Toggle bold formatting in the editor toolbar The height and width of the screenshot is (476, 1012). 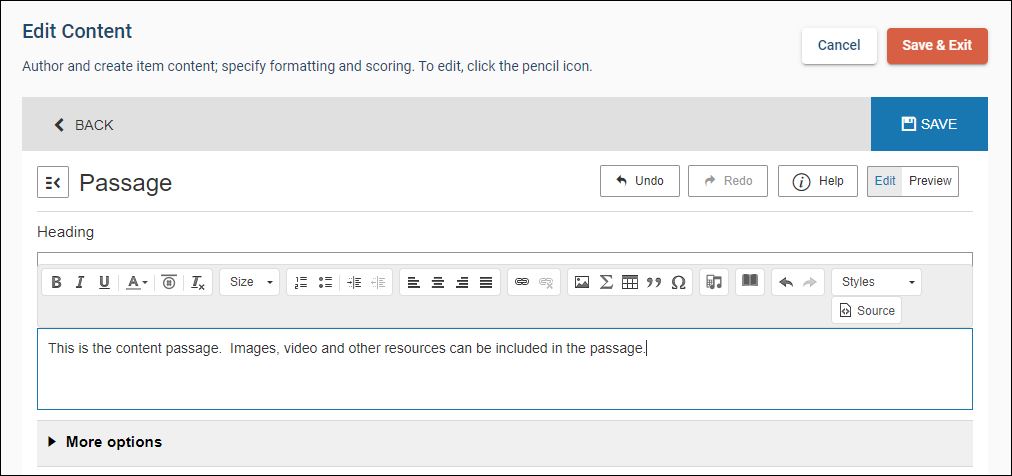click(57, 282)
